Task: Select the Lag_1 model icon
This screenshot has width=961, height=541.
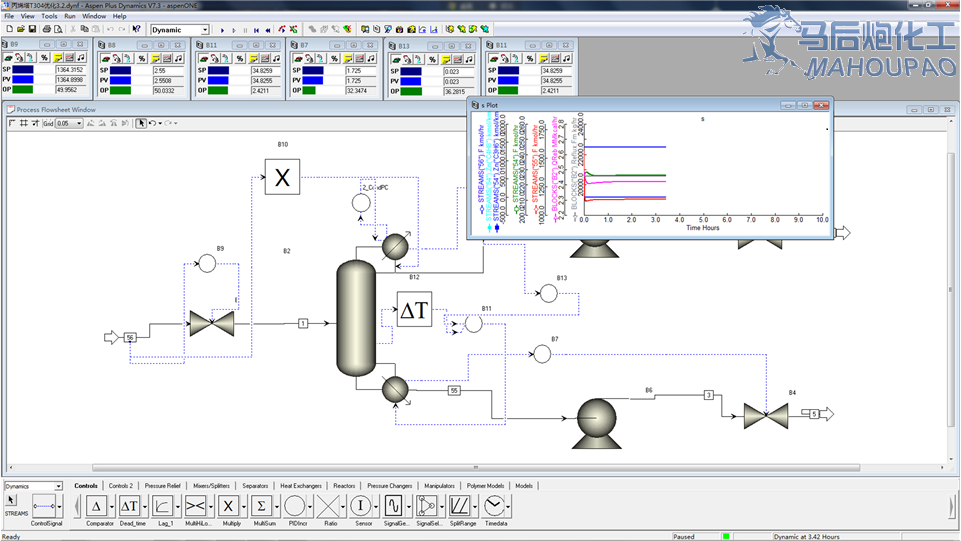Action: click(162, 506)
